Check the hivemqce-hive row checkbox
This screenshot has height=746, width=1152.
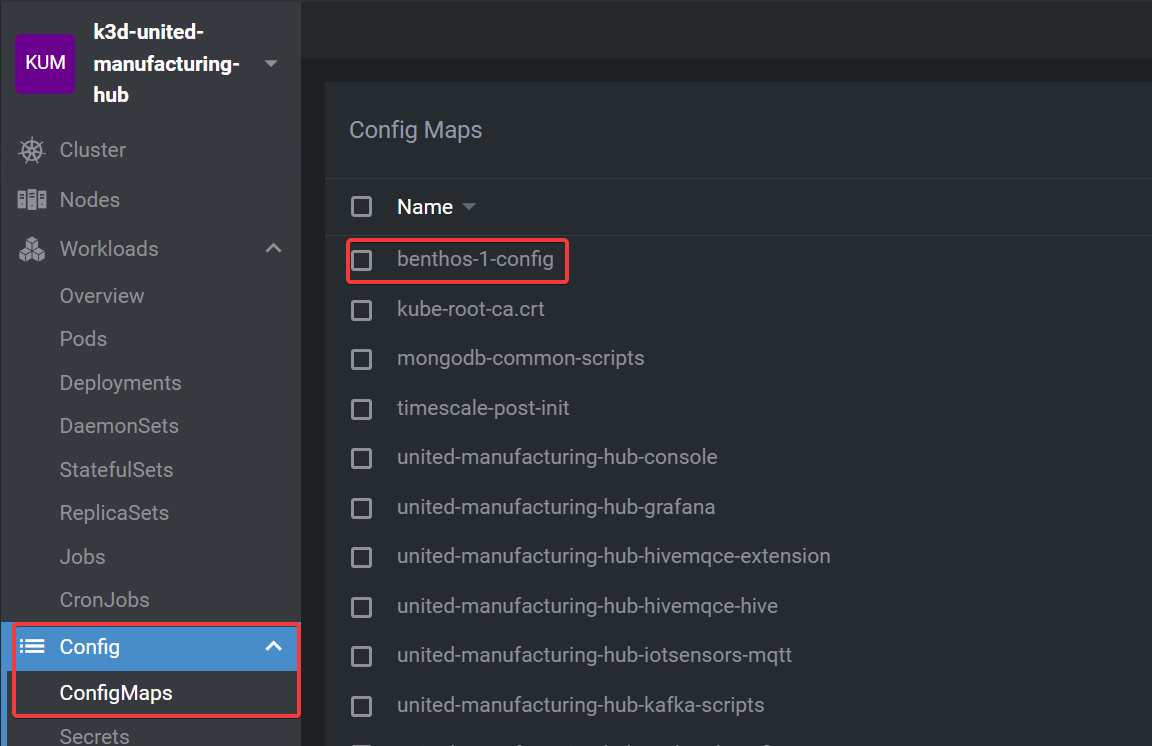click(361, 608)
